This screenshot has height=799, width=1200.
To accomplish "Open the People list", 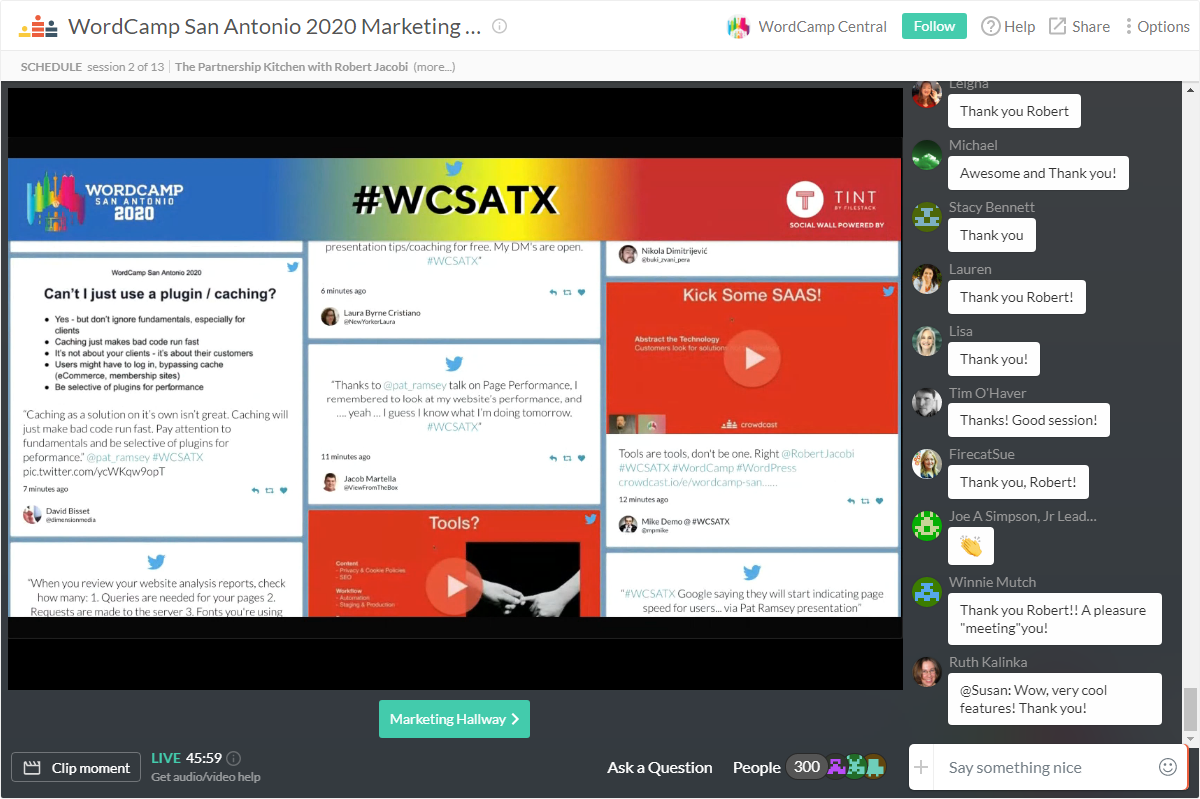I will click(x=756, y=768).
